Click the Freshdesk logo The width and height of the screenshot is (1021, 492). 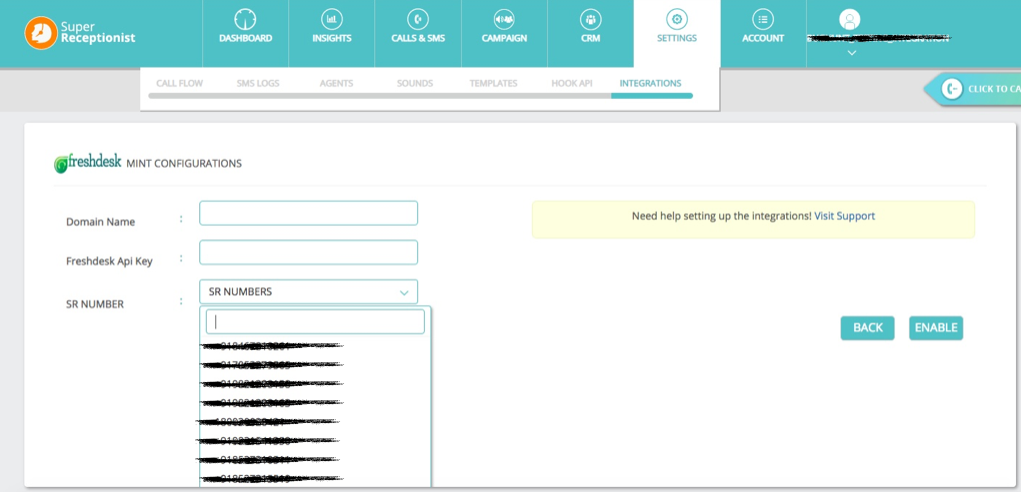[x=87, y=163]
